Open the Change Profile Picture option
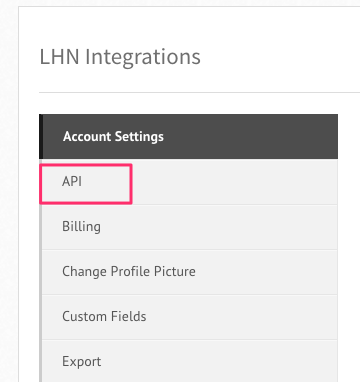This screenshot has width=360, height=382. pos(188,272)
